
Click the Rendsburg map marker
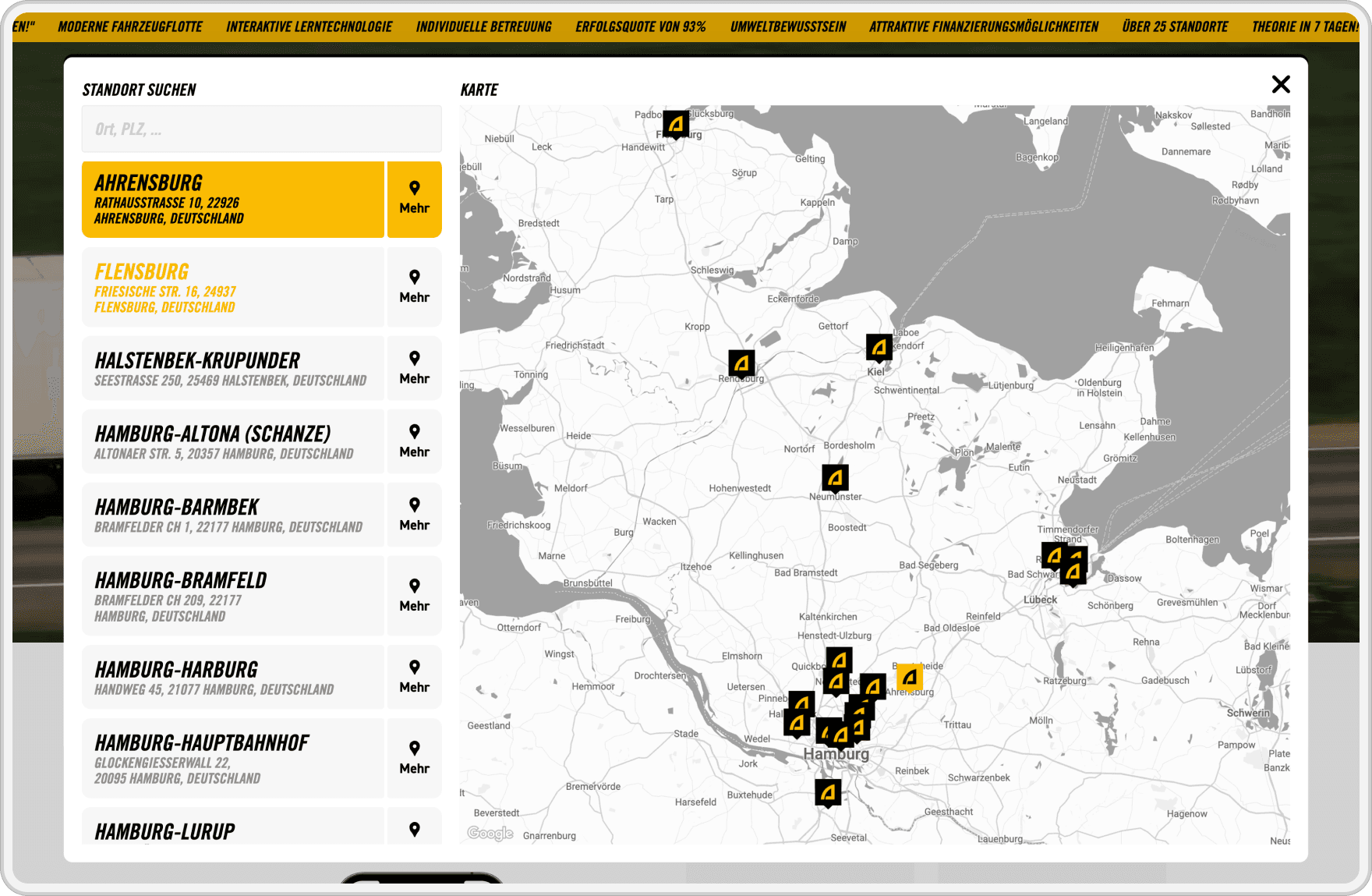(741, 363)
